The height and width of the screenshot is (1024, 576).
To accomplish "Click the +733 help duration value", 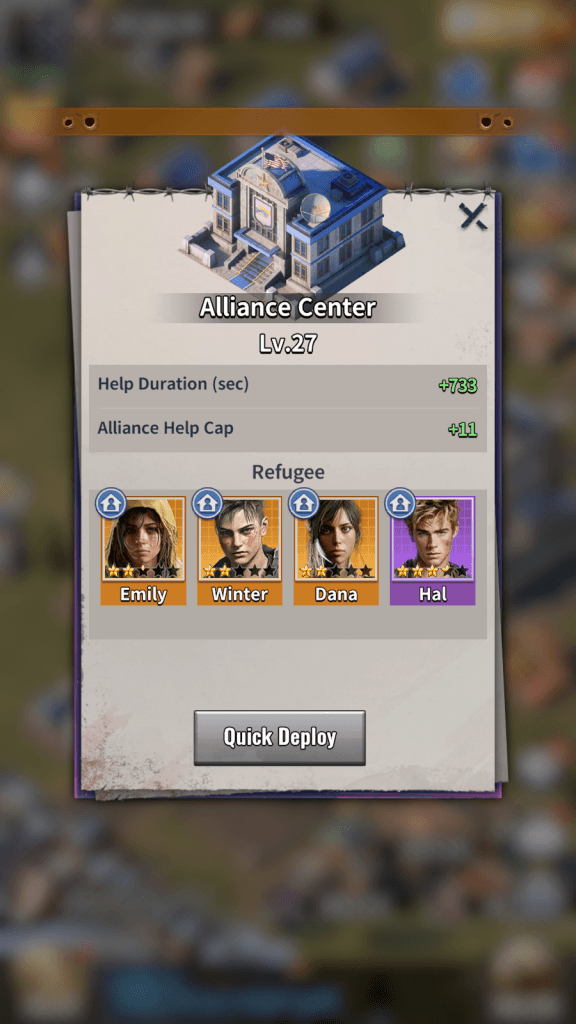I will 458,385.
